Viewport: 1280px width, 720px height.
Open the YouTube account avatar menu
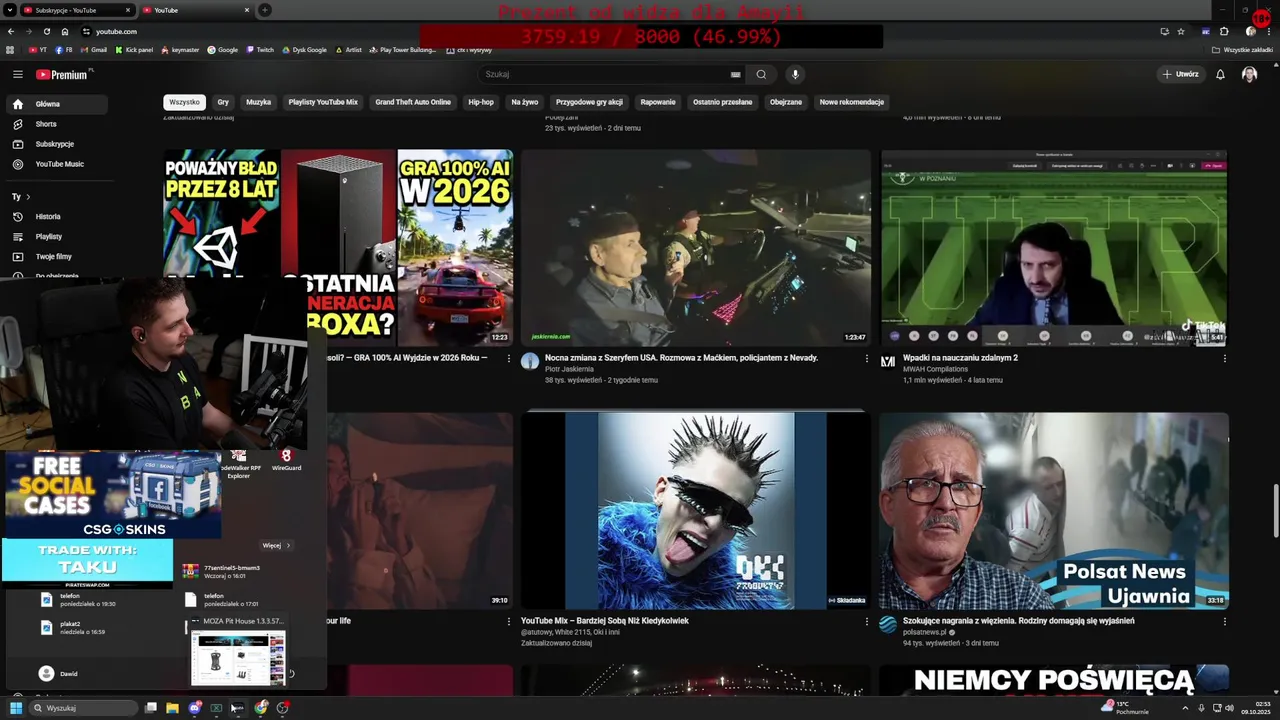tap(1249, 74)
